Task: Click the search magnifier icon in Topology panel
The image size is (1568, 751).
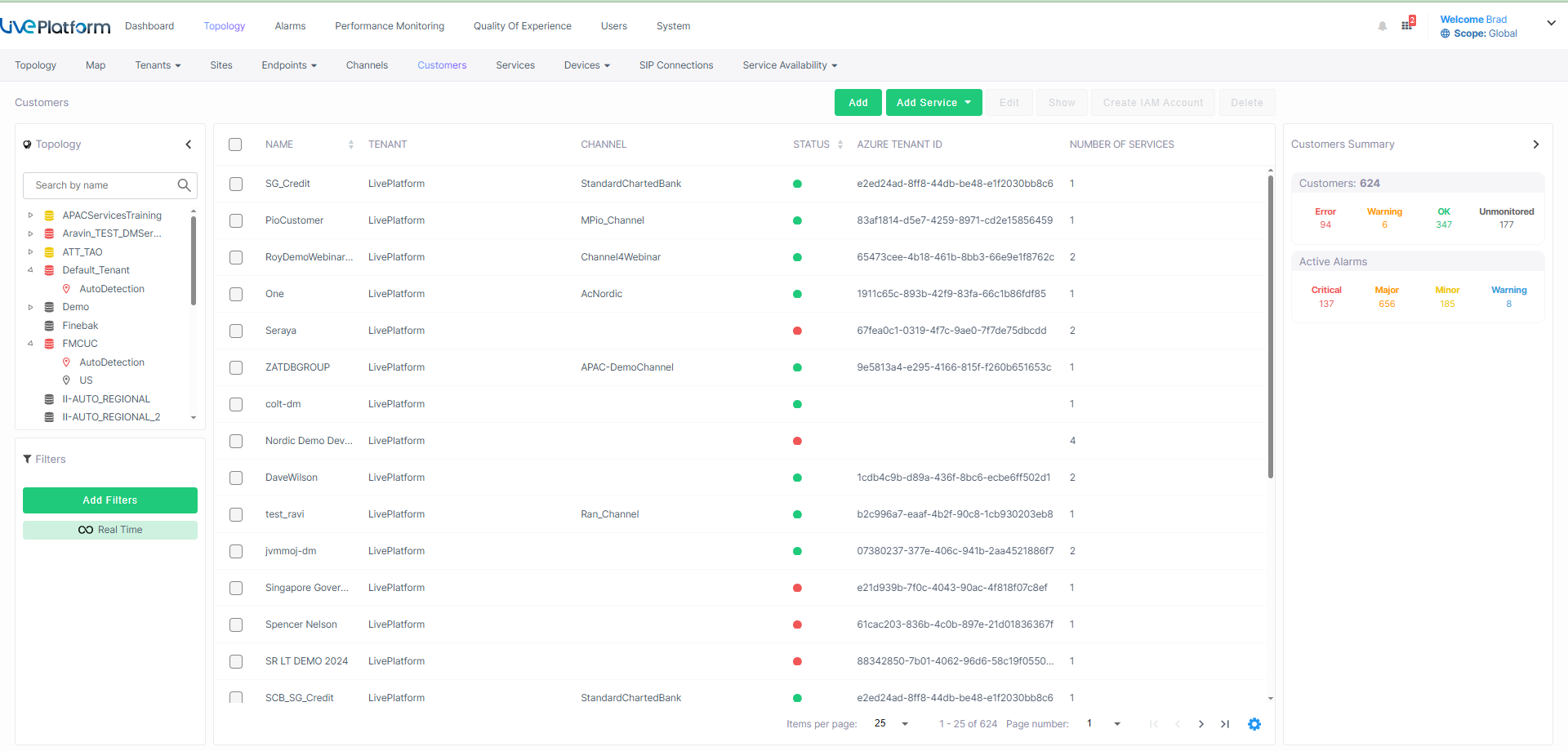Action: point(184,185)
